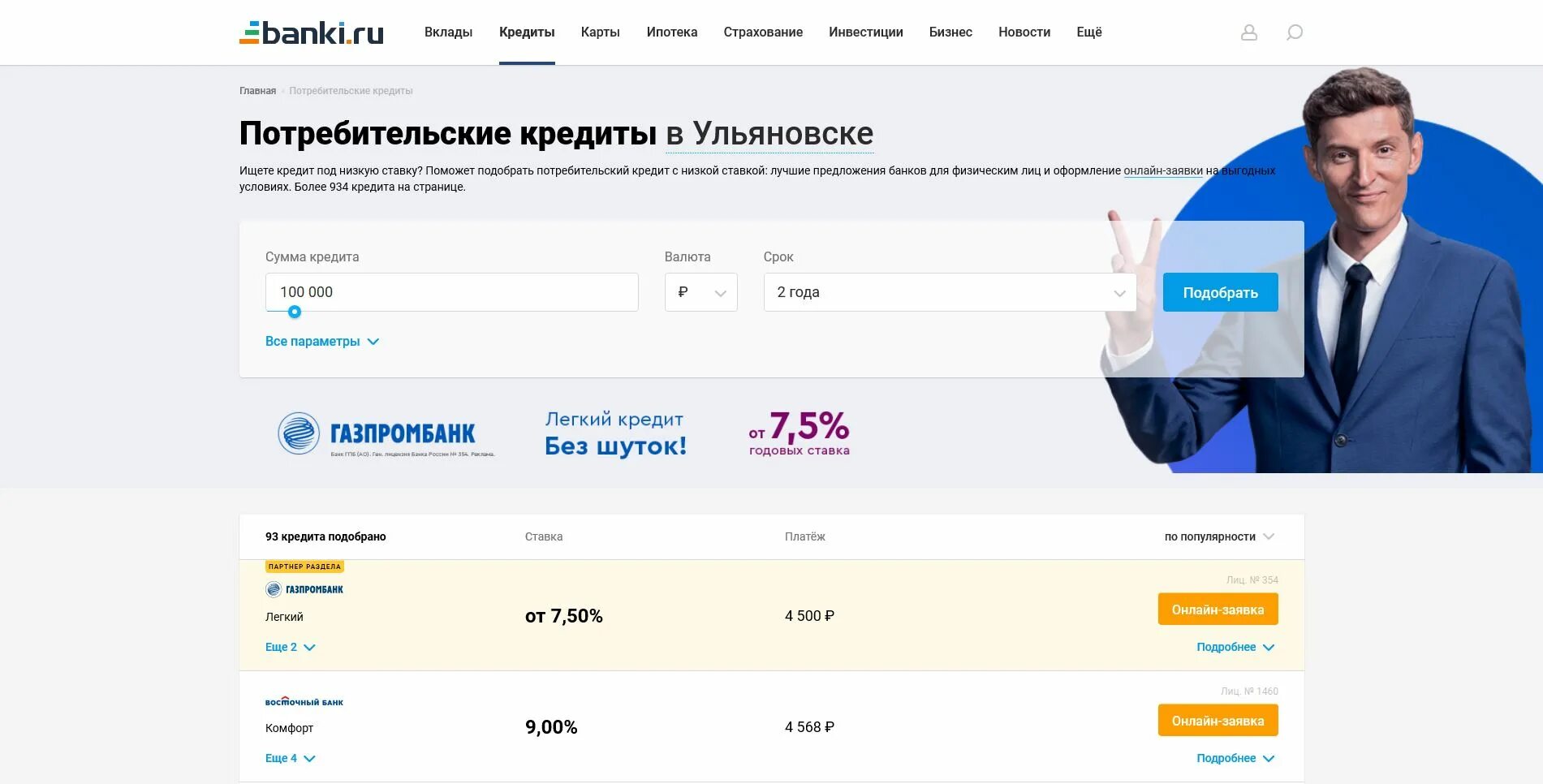Click the loan amount slider handle
This screenshot has height=784, width=1543.
coord(295,312)
